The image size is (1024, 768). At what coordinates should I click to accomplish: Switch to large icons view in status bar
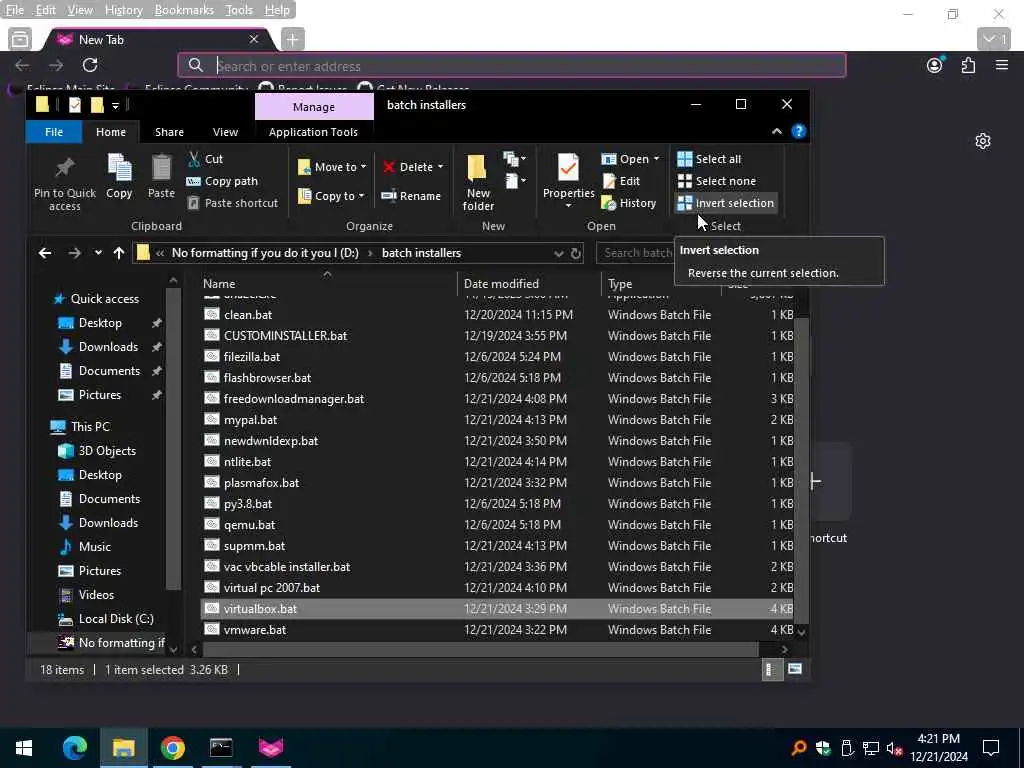pyautogui.click(x=795, y=669)
